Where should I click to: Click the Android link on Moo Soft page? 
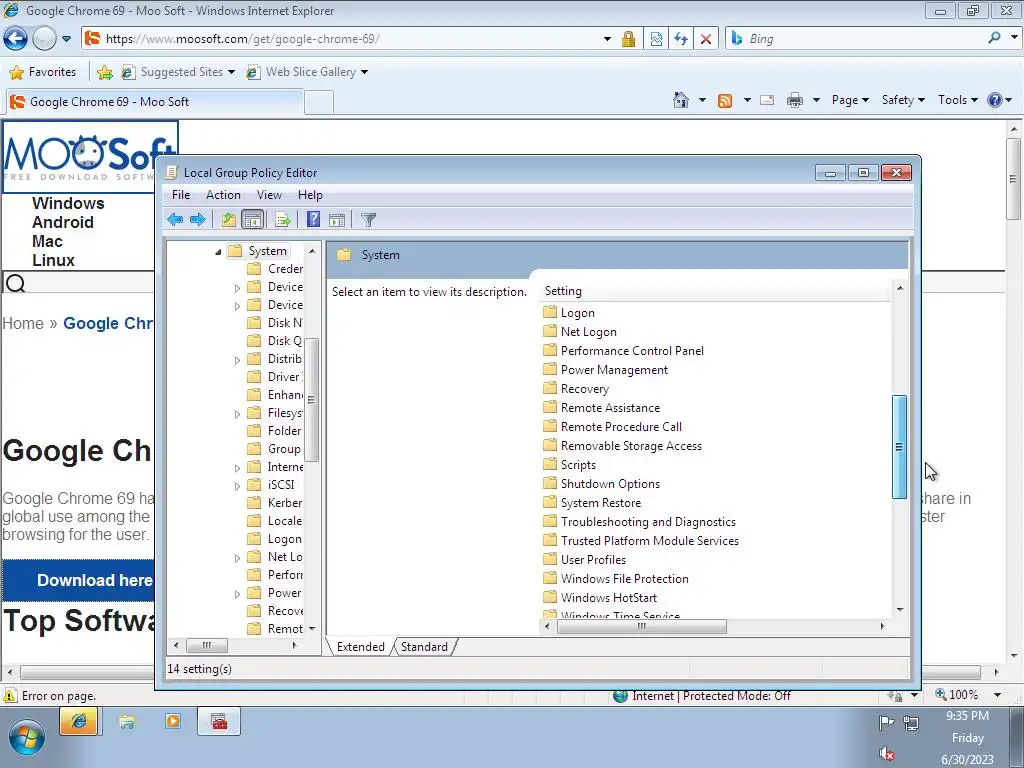pos(63,222)
